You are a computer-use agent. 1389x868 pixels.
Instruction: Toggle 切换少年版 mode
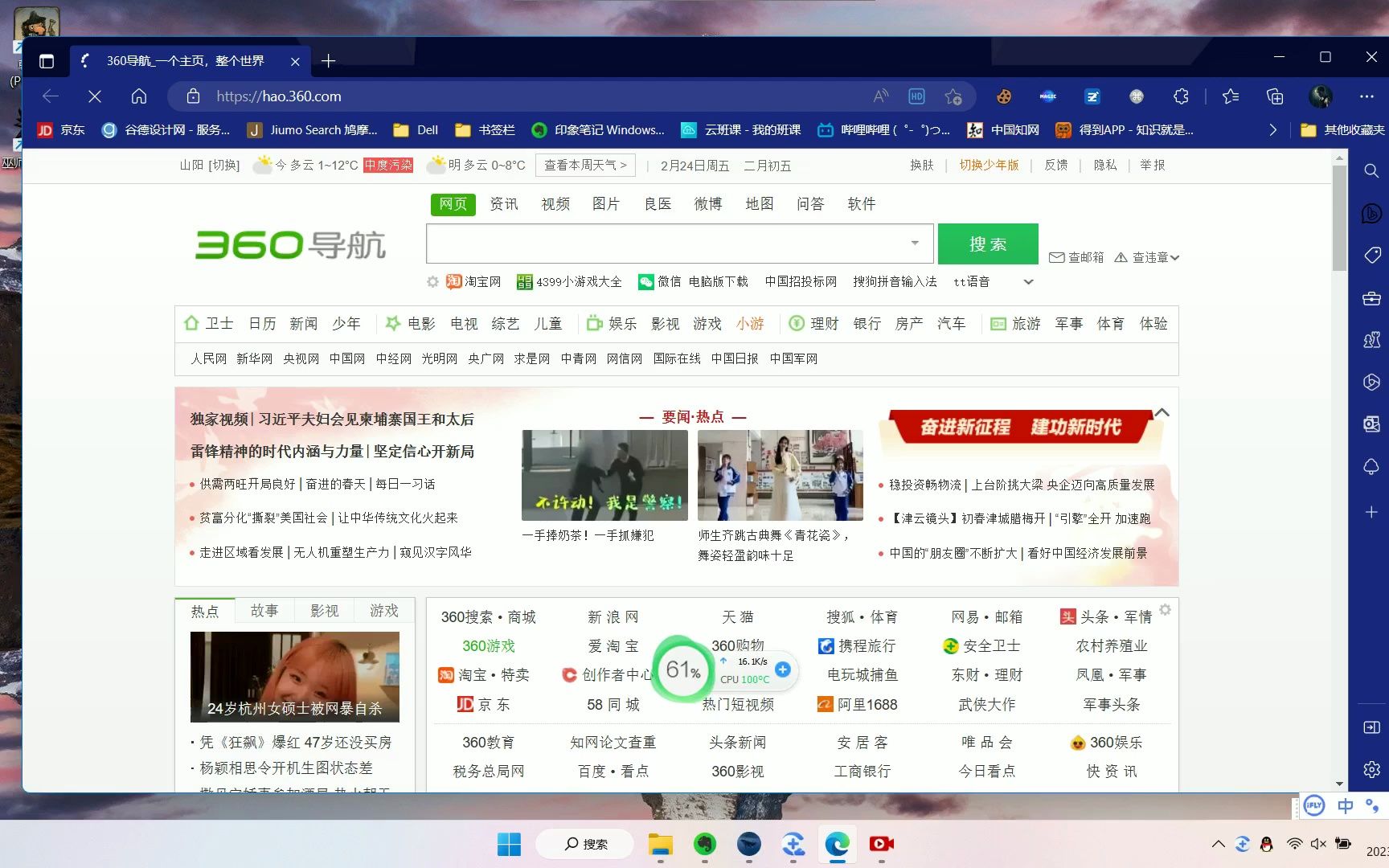(989, 165)
